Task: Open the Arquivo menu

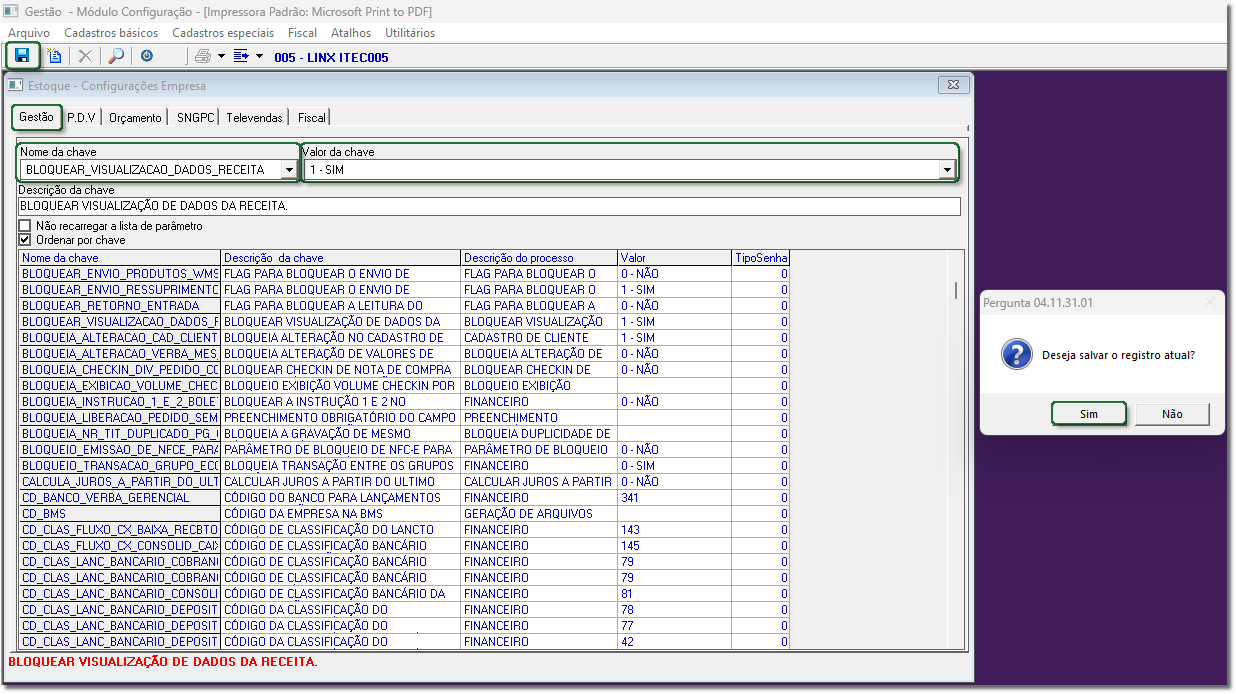Action: pos(29,33)
